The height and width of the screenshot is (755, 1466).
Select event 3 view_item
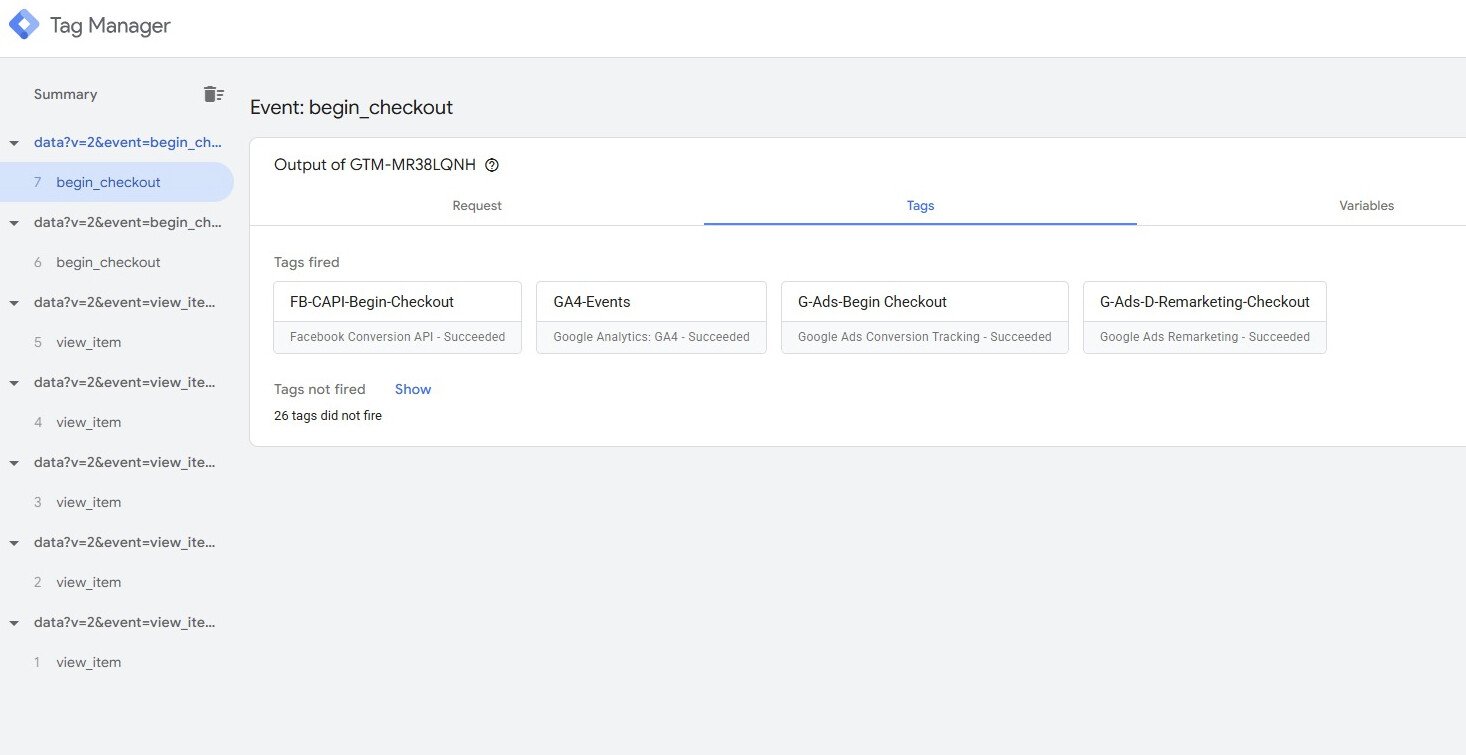pyautogui.click(x=89, y=502)
